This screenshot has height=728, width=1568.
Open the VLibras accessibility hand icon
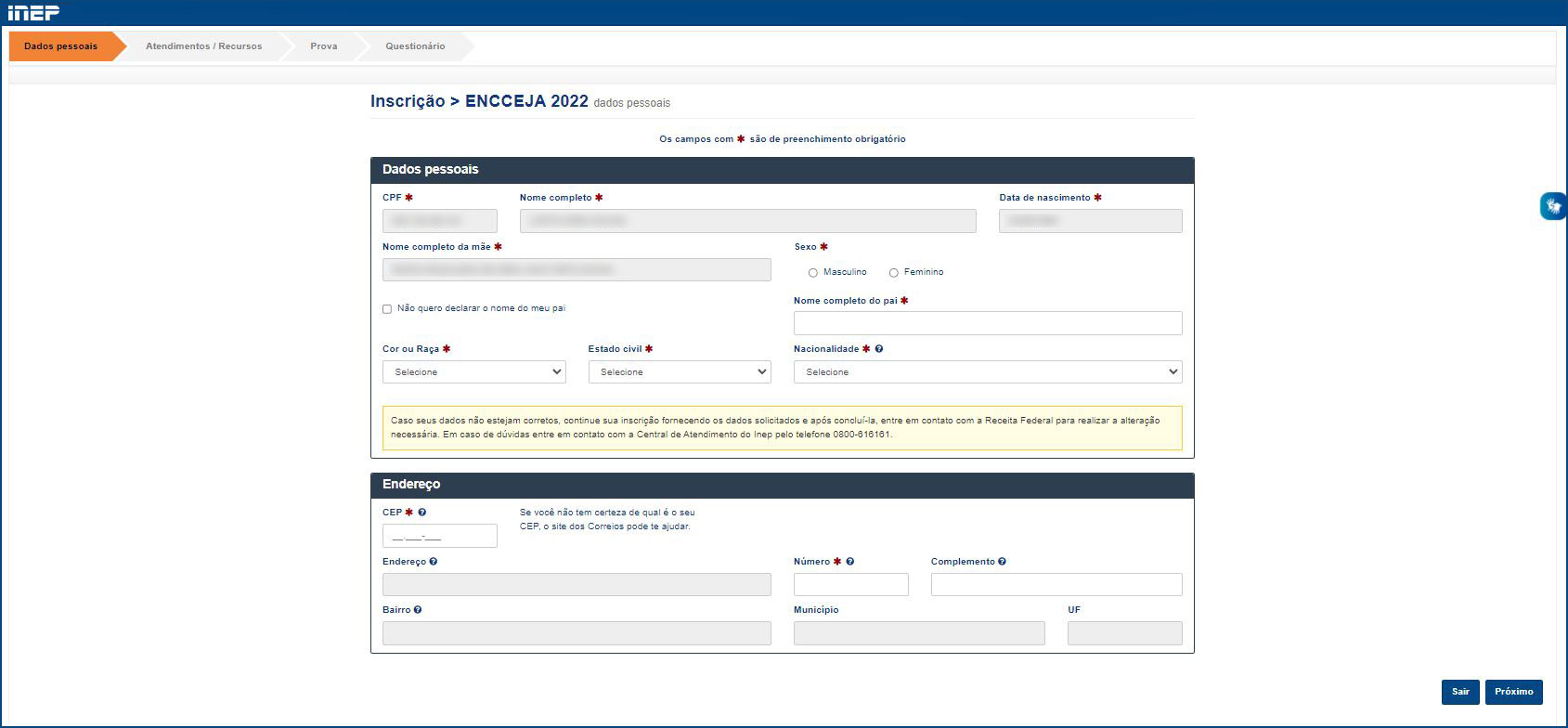tap(1553, 206)
